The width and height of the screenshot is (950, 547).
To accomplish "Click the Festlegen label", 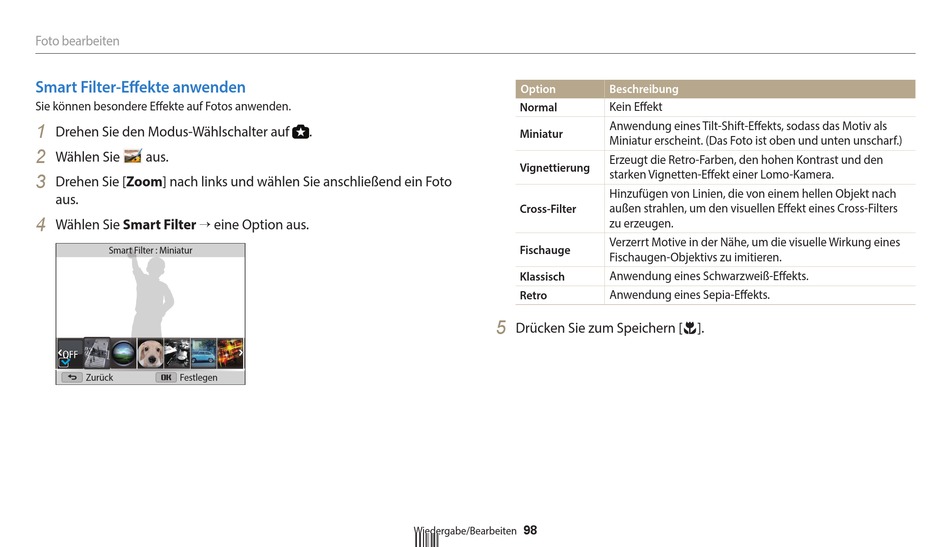I will pyautogui.click(x=198, y=377).
